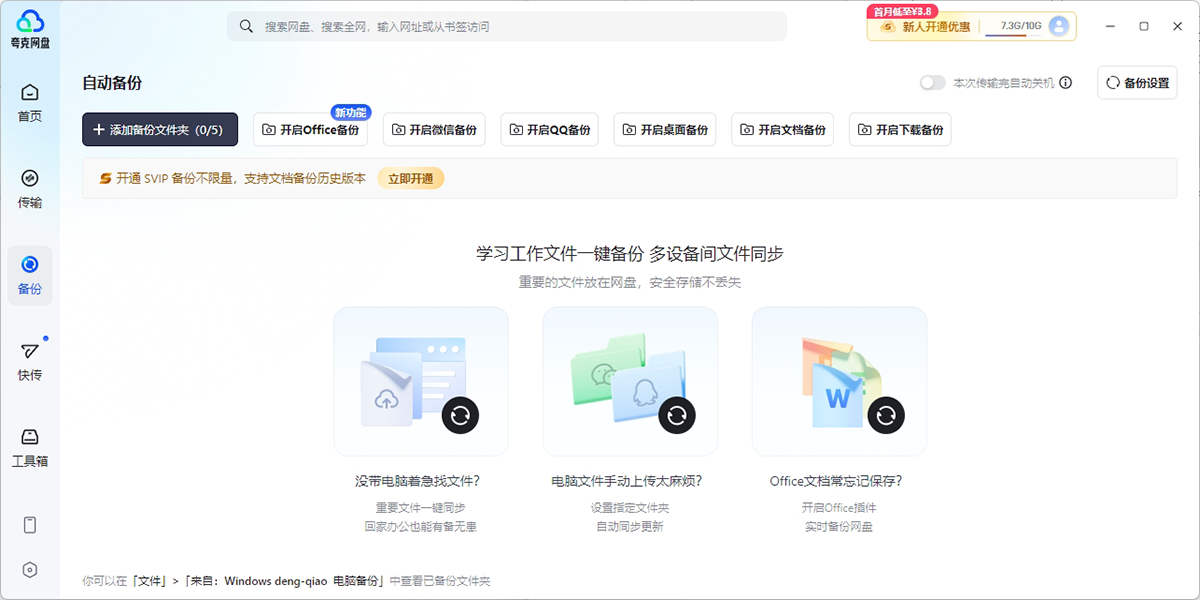1200x600 pixels.
Task: Select the 备份 backup icon in sidebar
Action: coord(29,270)
